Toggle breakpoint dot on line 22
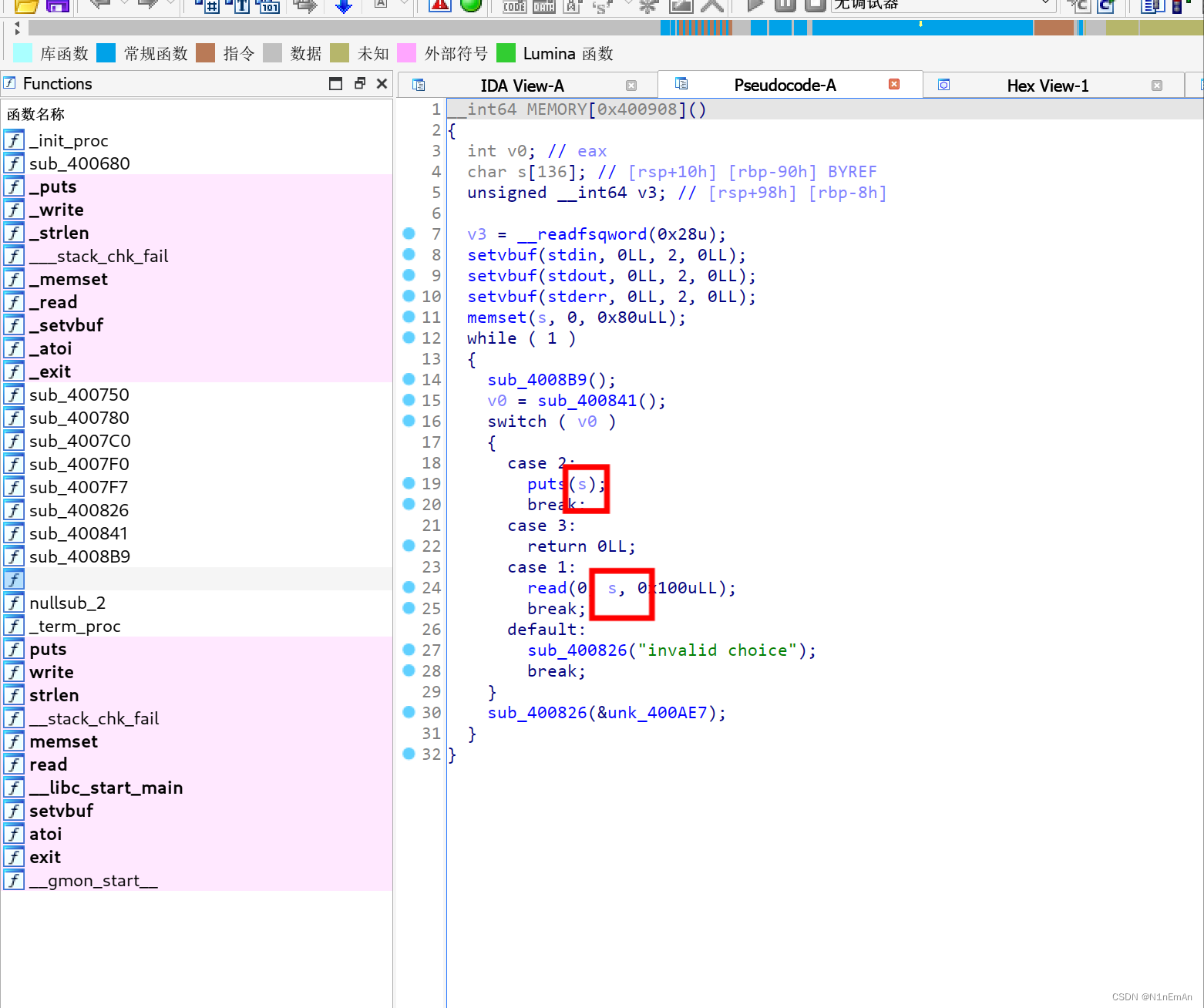The image size is (1204, 1008). point(409,546)
